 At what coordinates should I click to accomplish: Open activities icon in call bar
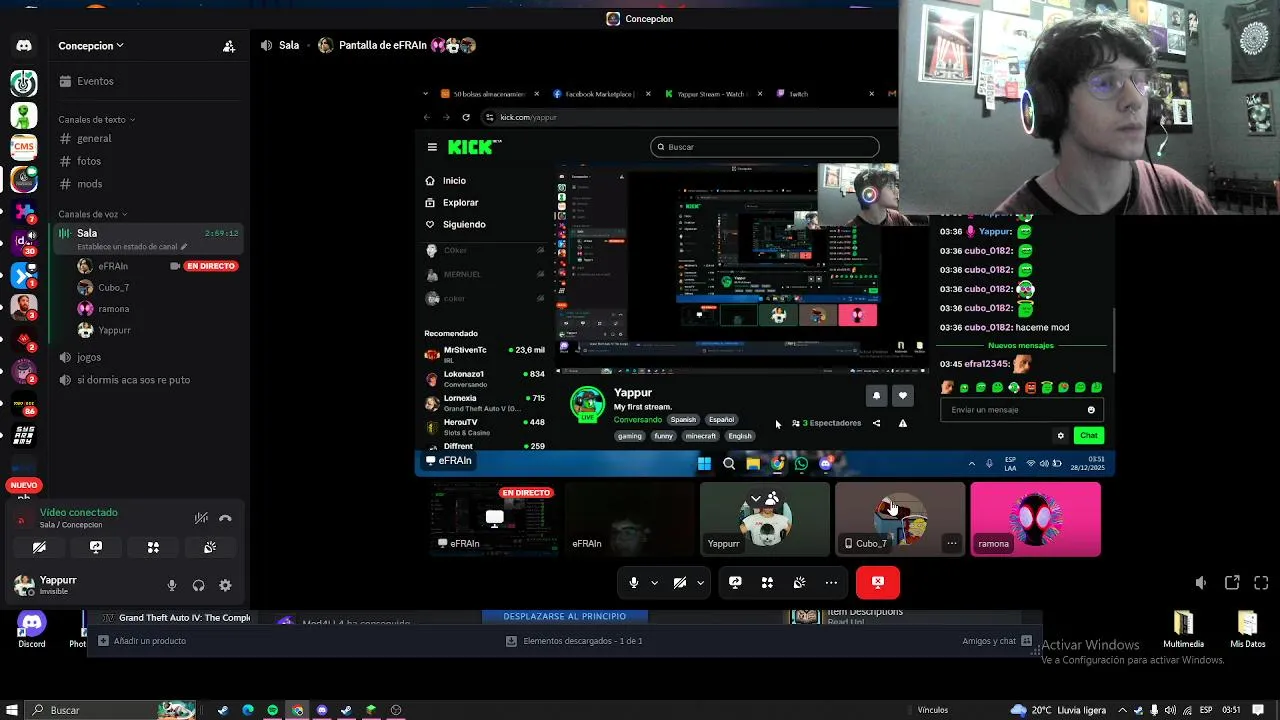tap(767, 583)
